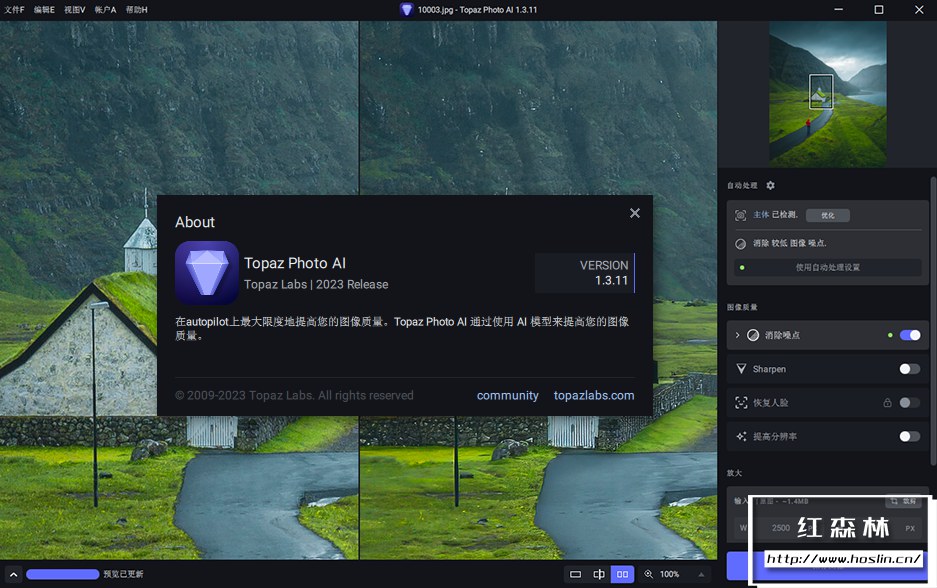This screenshot has height=588, width=937.
Task: Click the zoom magnifier icon
Action: click(x=648, y=574)
